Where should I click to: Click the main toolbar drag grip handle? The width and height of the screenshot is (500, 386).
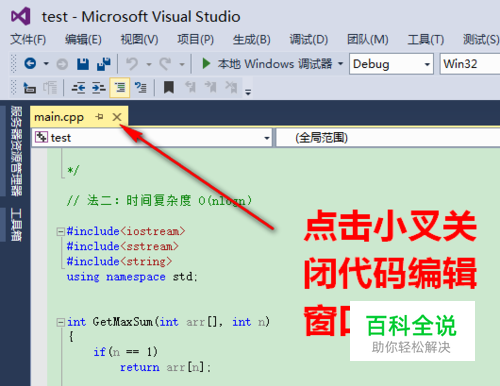pyautogui.click(x=14, y=63)
